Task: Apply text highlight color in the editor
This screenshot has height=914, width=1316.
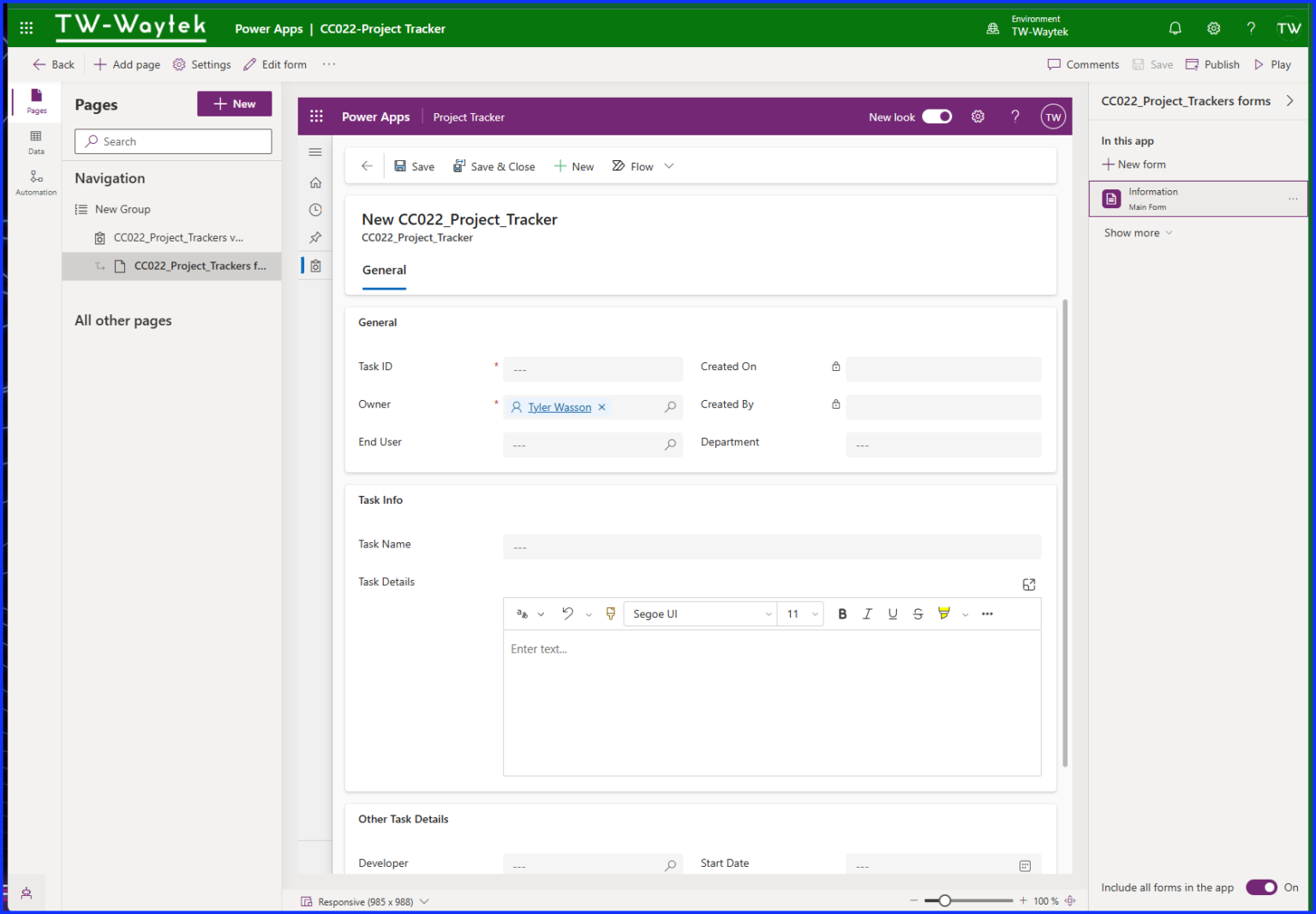Action: 943,613
